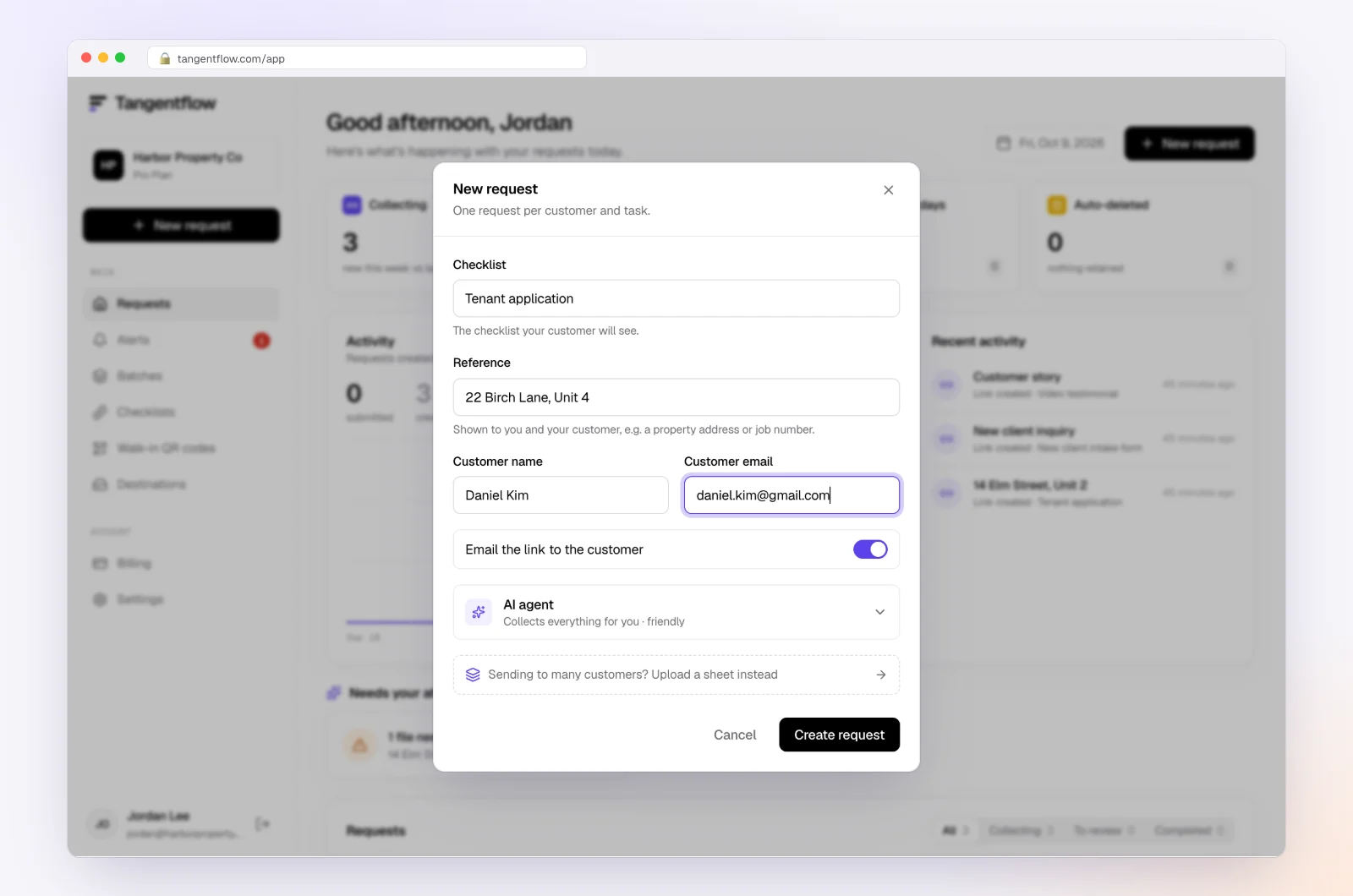Click the Jordan Lee profile in the sidebar

(166, 823)
